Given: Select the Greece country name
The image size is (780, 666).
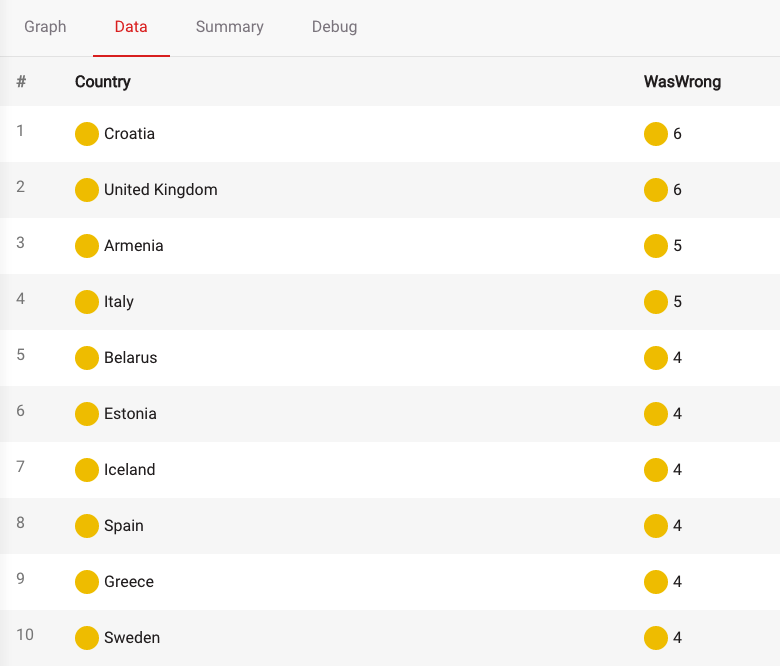Looking at the screenshot, I should pos(129,582).
